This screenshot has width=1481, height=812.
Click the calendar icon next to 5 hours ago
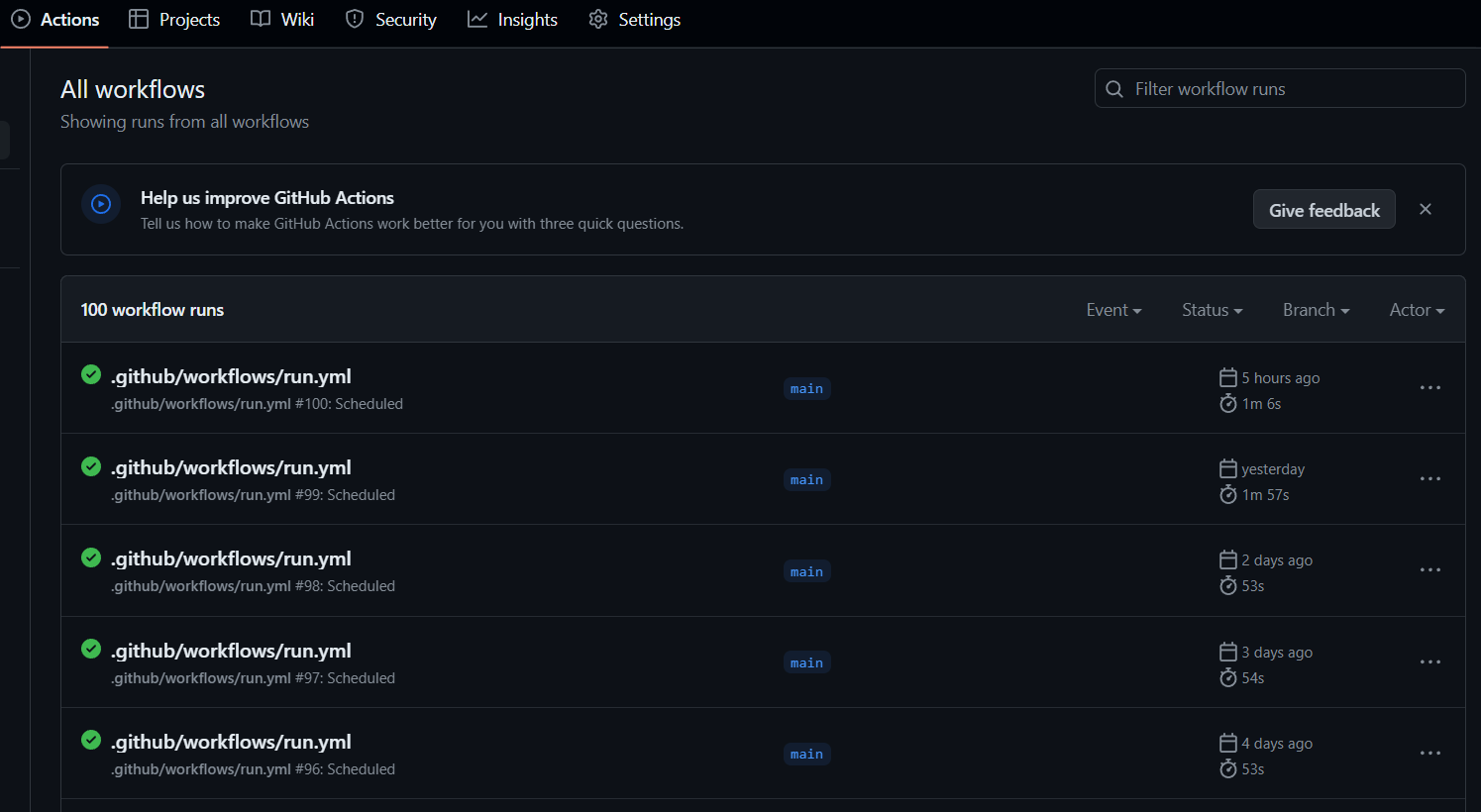[x=1227, y=377]
